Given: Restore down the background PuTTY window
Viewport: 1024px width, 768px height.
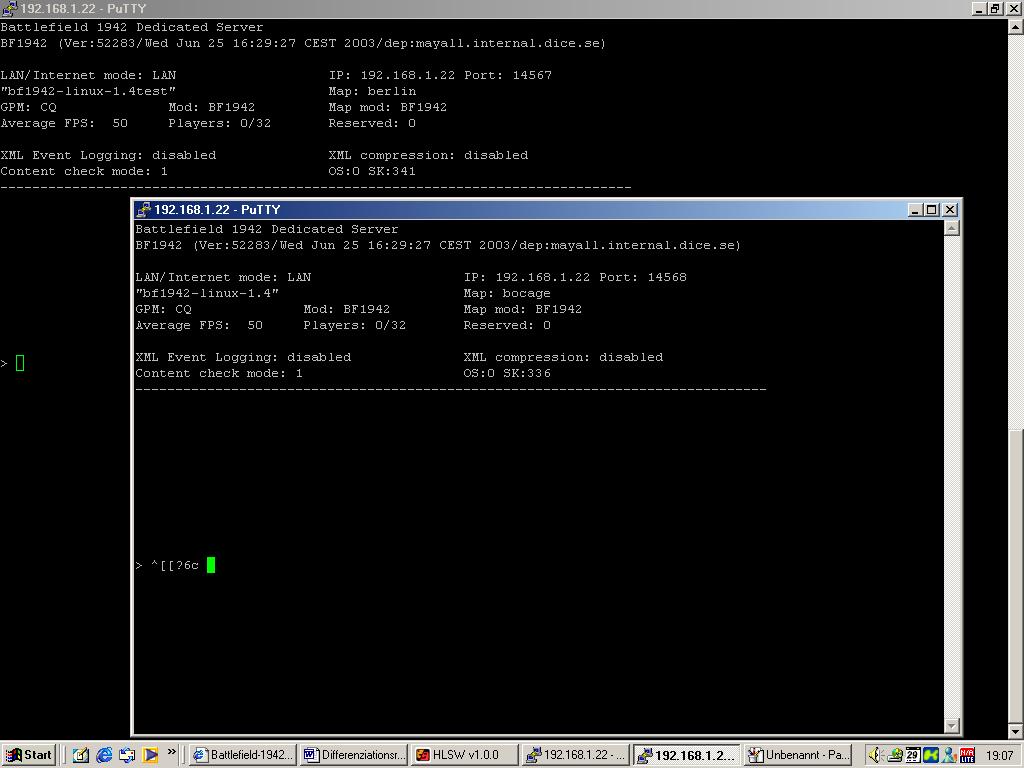Looking at the screenshot, I should [995, 8].
